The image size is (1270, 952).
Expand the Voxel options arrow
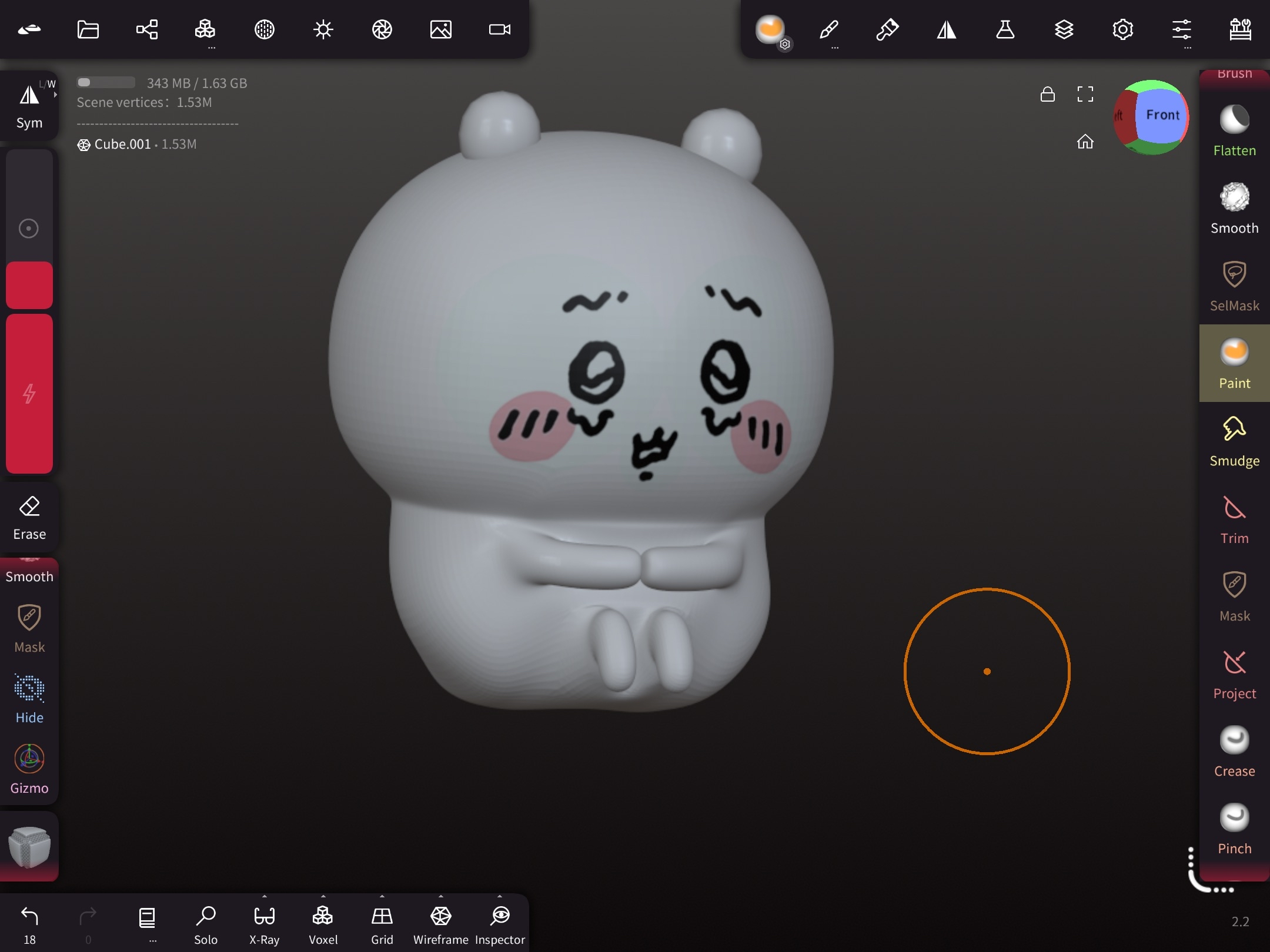pos(323,897)
